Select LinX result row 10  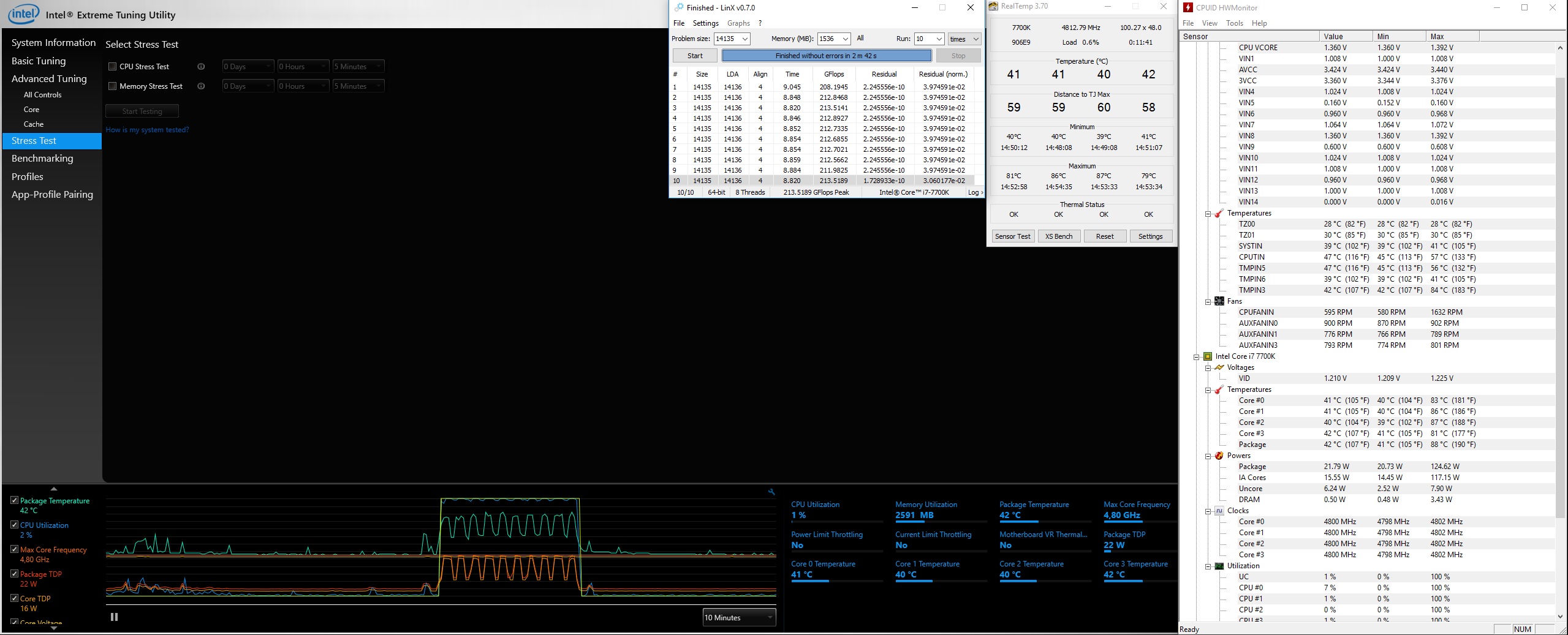(x=823, y=181)
